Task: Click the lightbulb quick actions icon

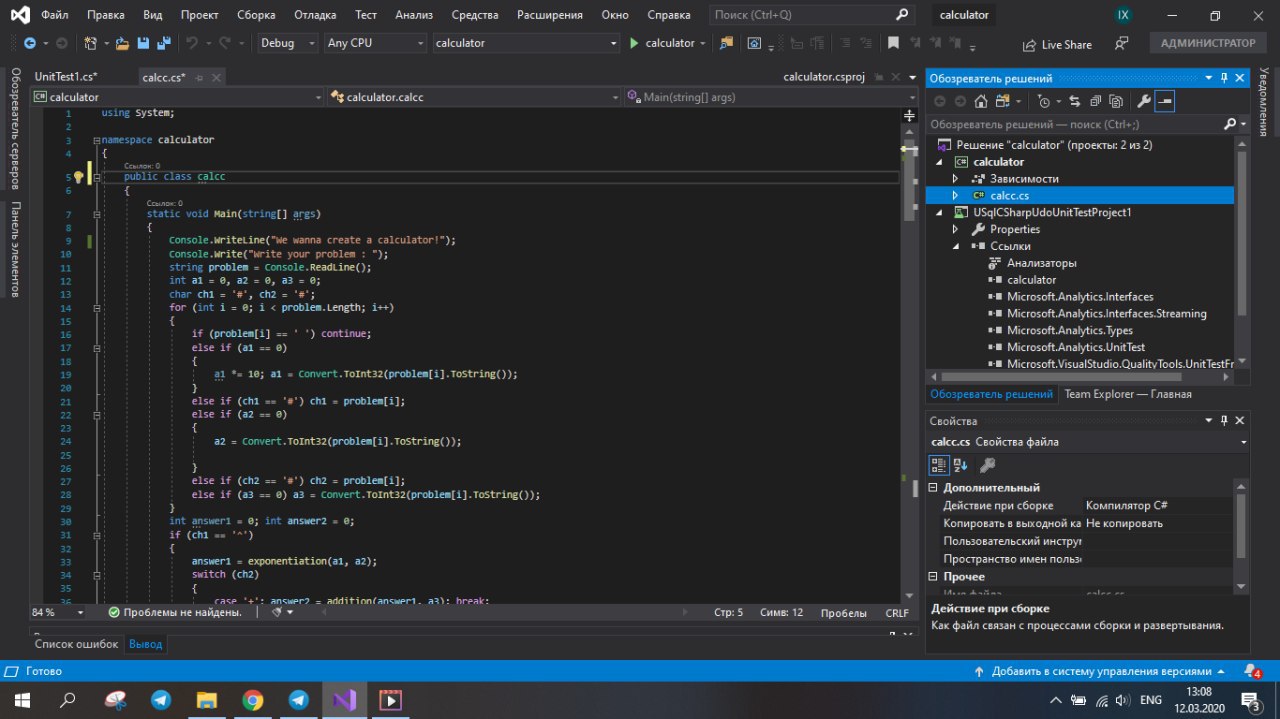Action: pyautogui.click(x=79, y=177)
